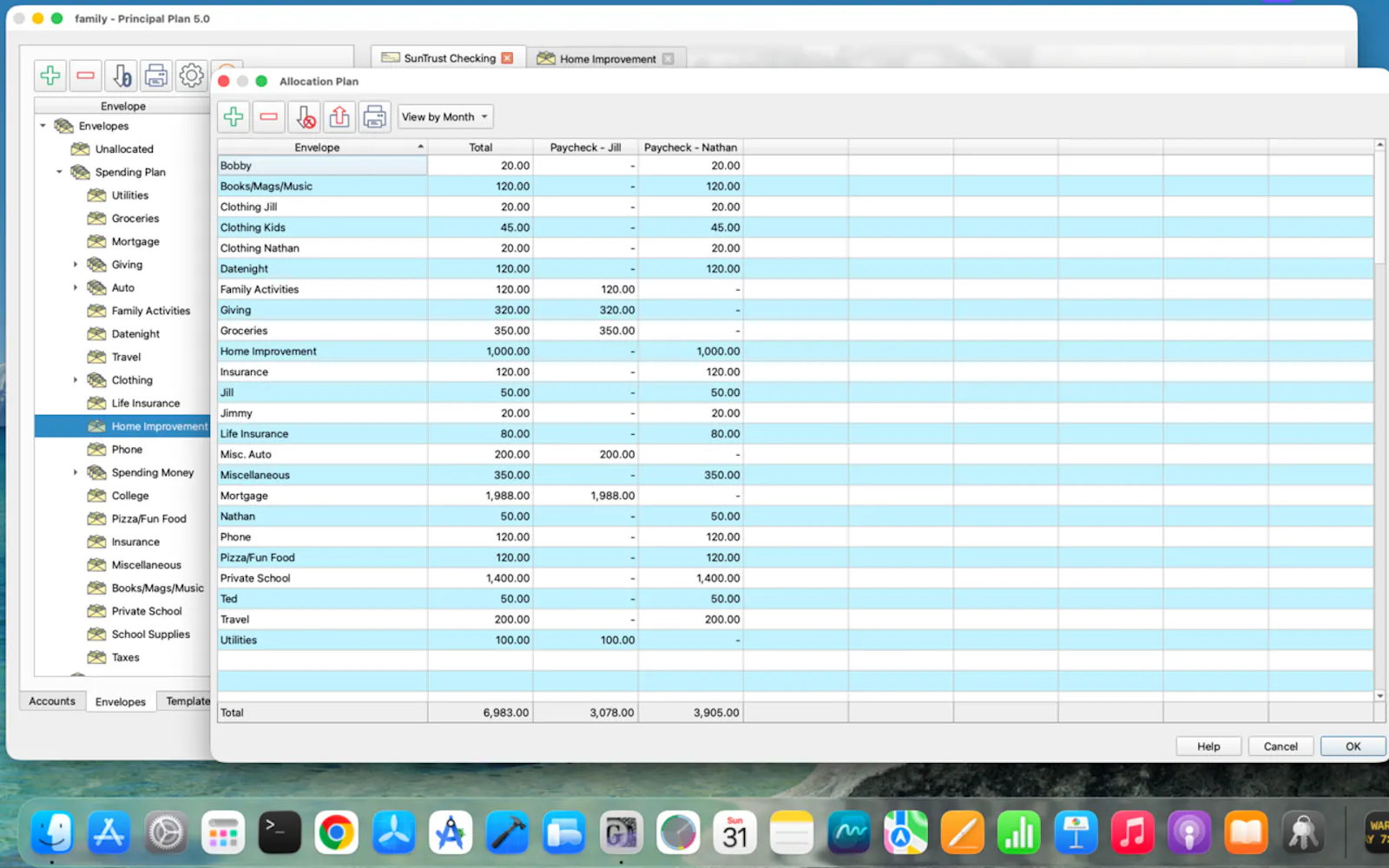1389x868 pixels.
Task: Switch to the SunTrust Checking tab
Action: pyautogui.click(x=449, y=58)
